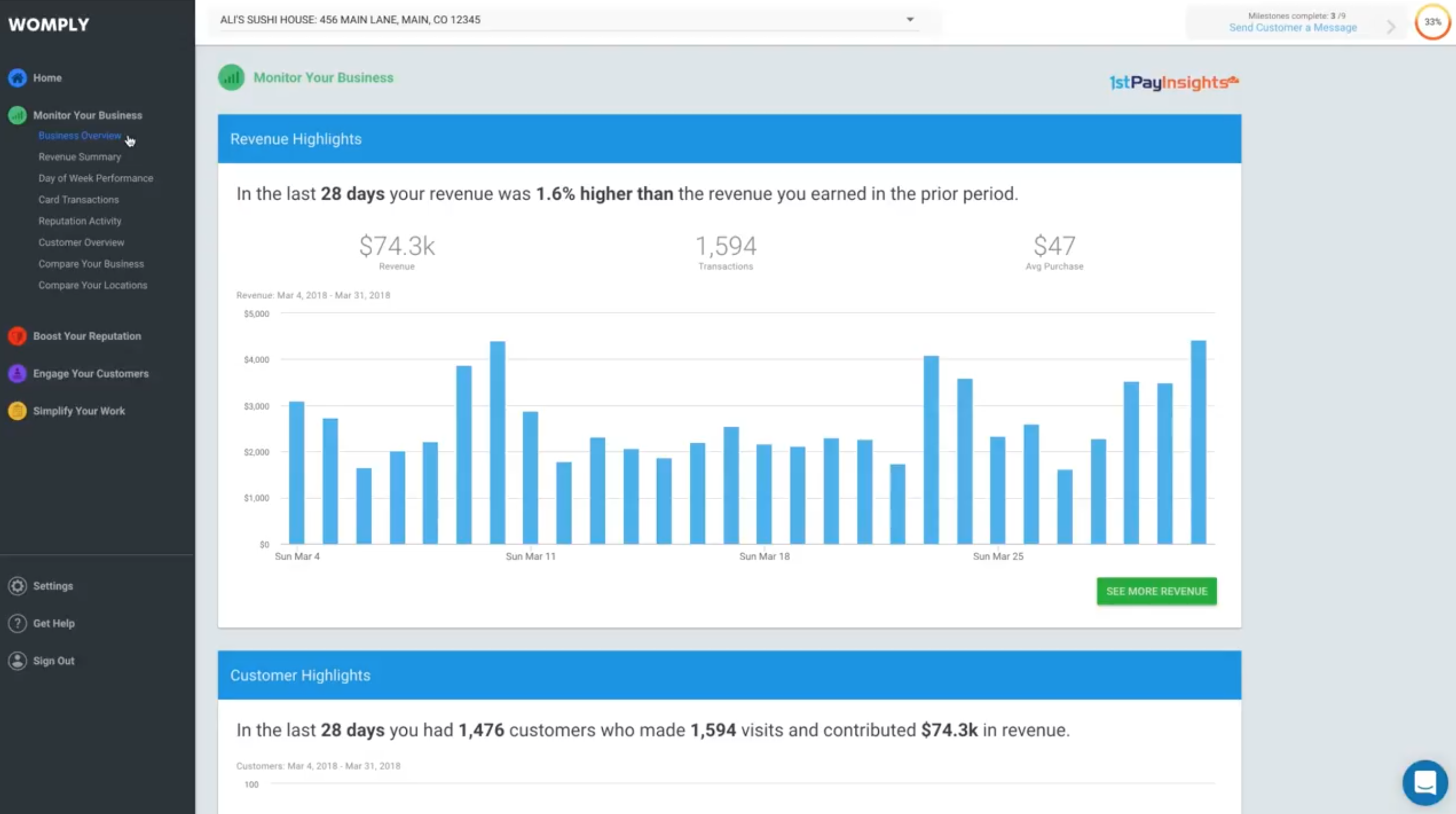Click the See More Revenue button
The image size is (1456, 814).
1157,591
